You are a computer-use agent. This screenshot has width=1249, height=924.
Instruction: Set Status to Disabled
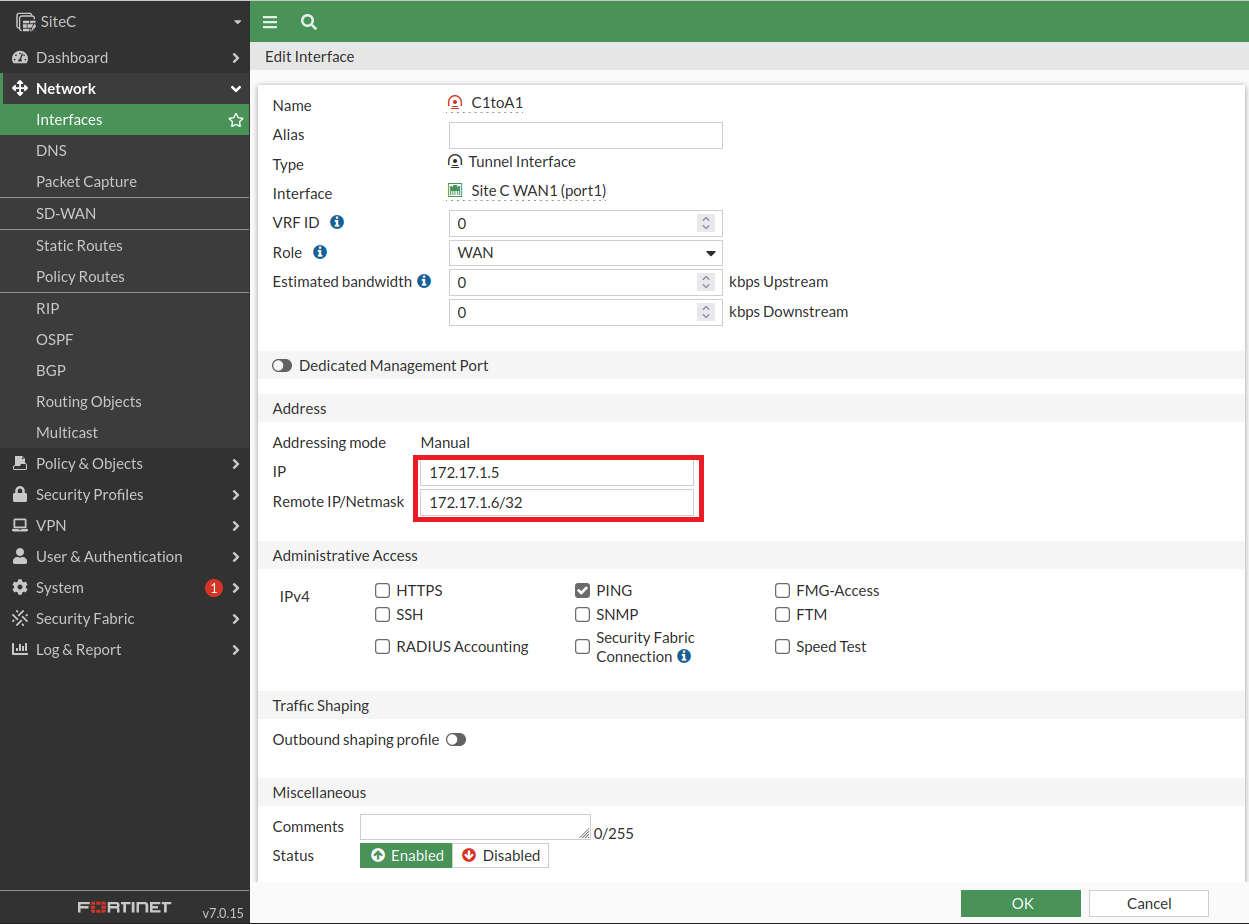tap(500, 856)
